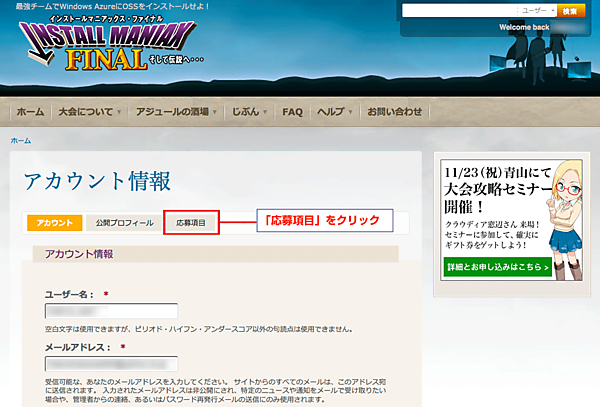
Task: Click the 詳細とお申し込みはこちら green button
Action: point(497,267)
